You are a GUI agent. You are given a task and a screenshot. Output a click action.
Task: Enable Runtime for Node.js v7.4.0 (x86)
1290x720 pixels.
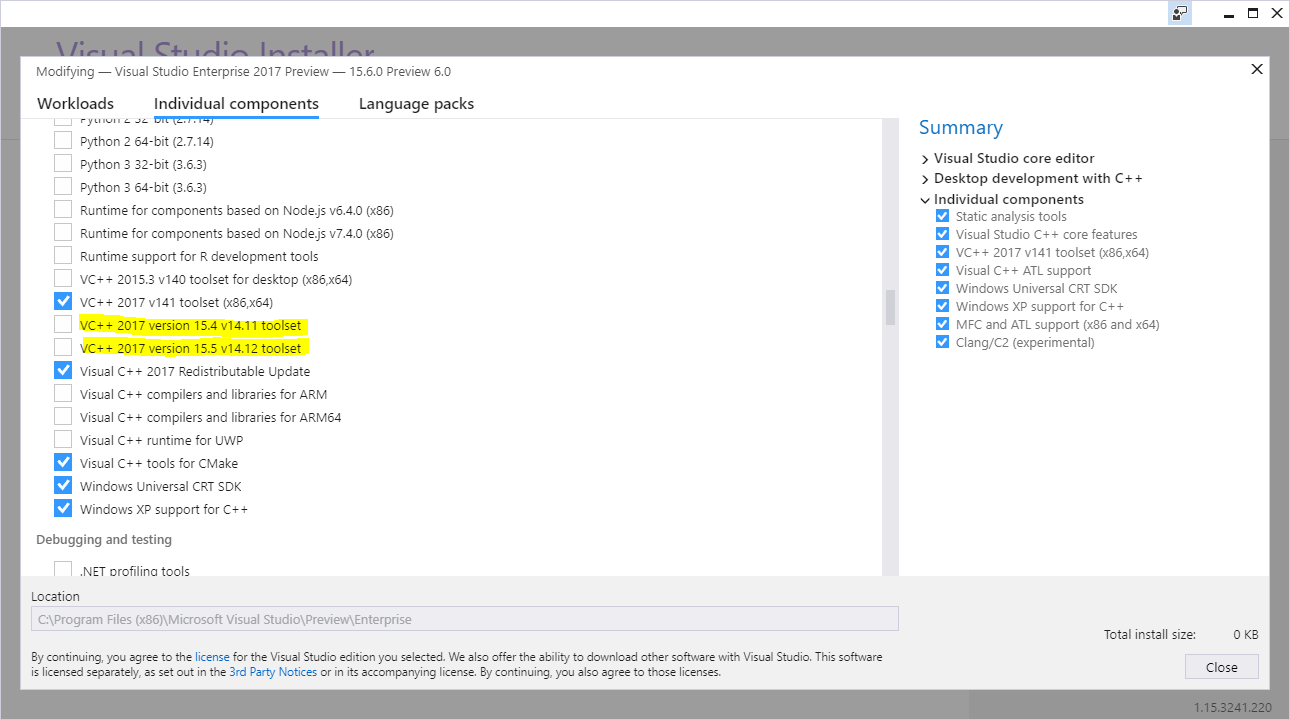tap(63, 233)
